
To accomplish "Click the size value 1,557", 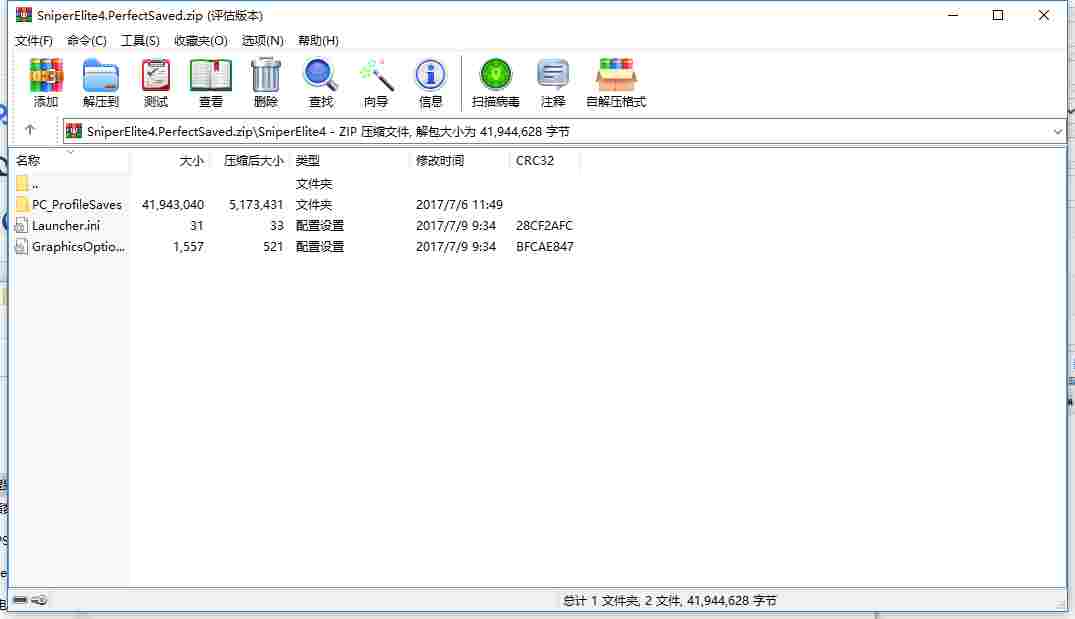I will coord(189,247).
